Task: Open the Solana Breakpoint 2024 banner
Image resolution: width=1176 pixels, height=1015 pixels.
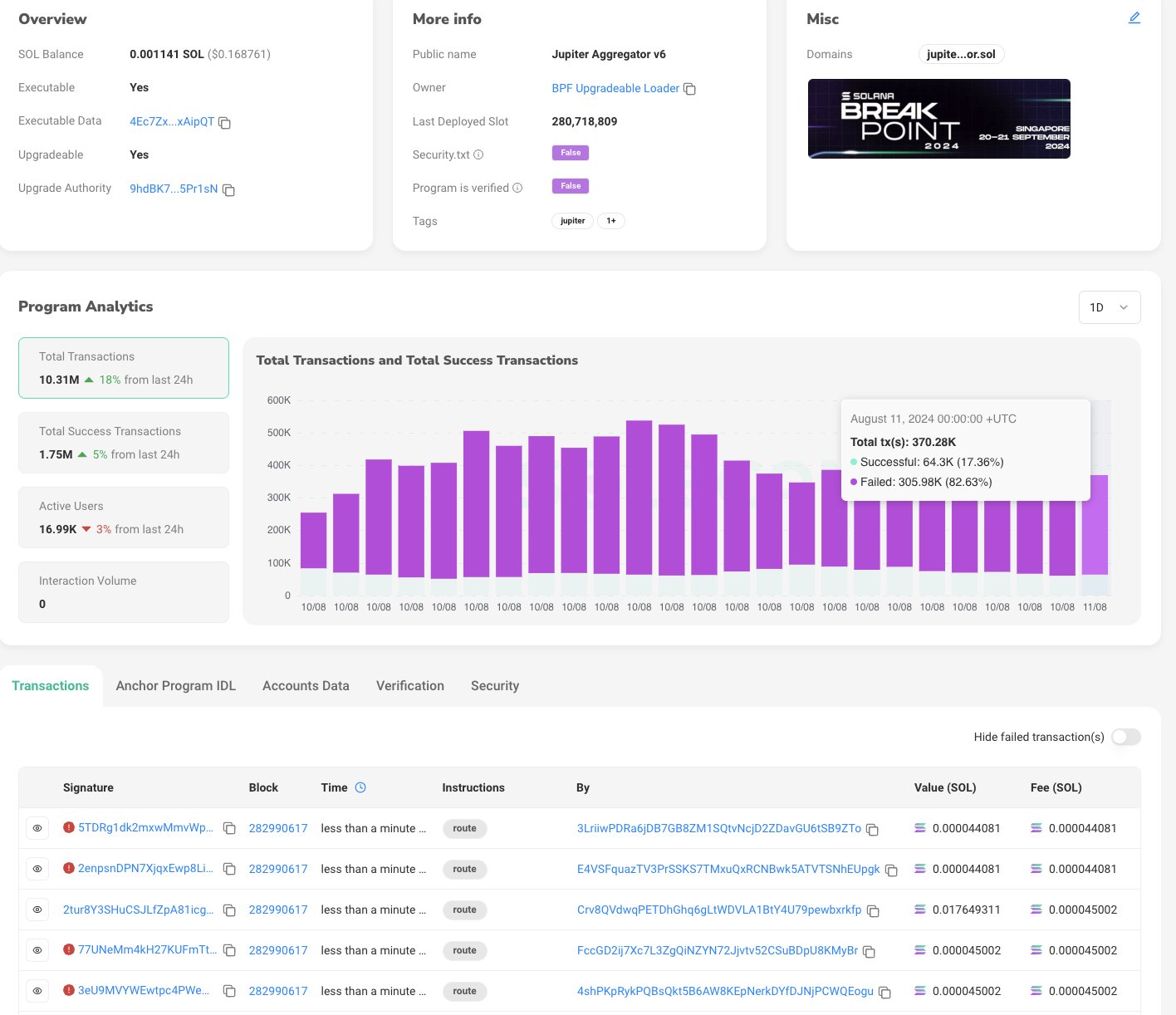Action: pos(939,119)
